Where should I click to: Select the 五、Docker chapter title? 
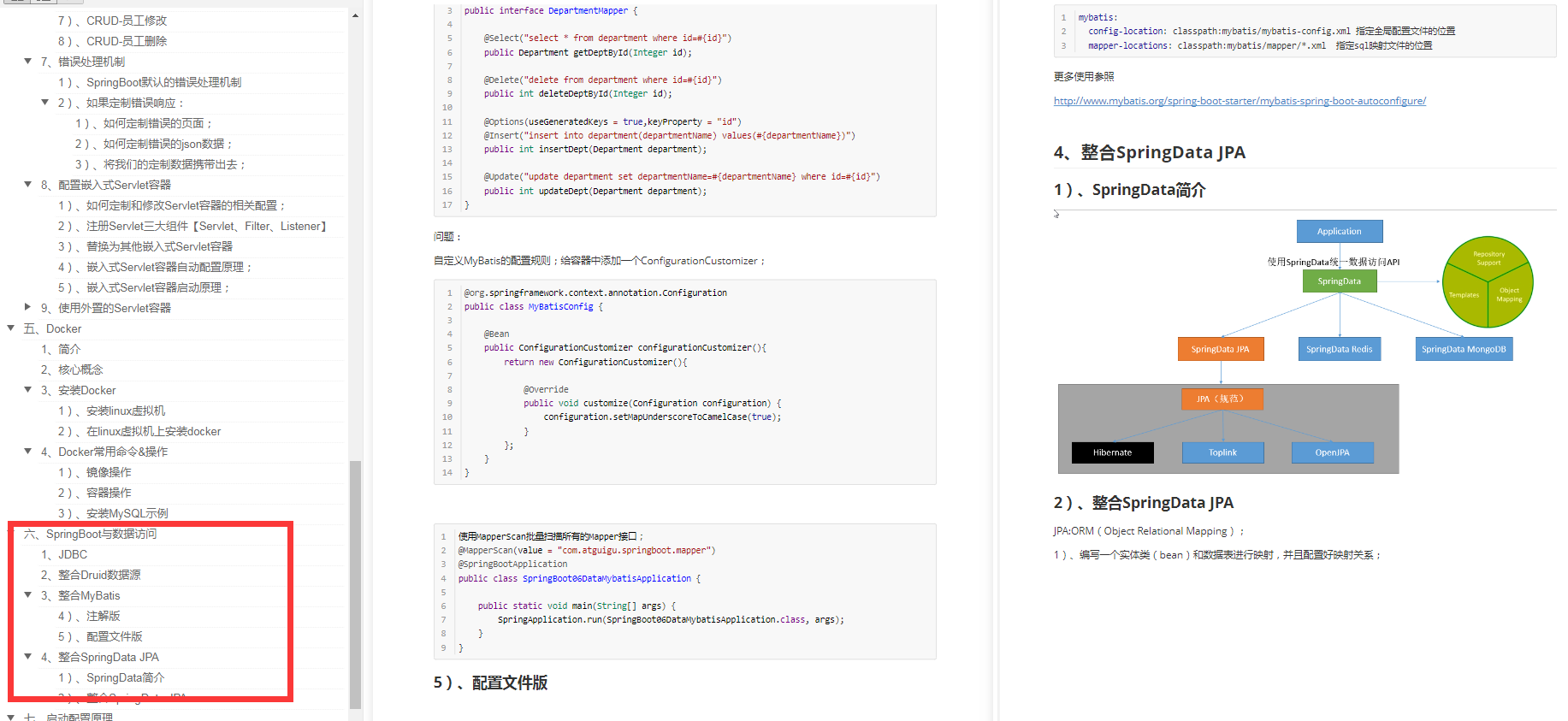(52, 328)
